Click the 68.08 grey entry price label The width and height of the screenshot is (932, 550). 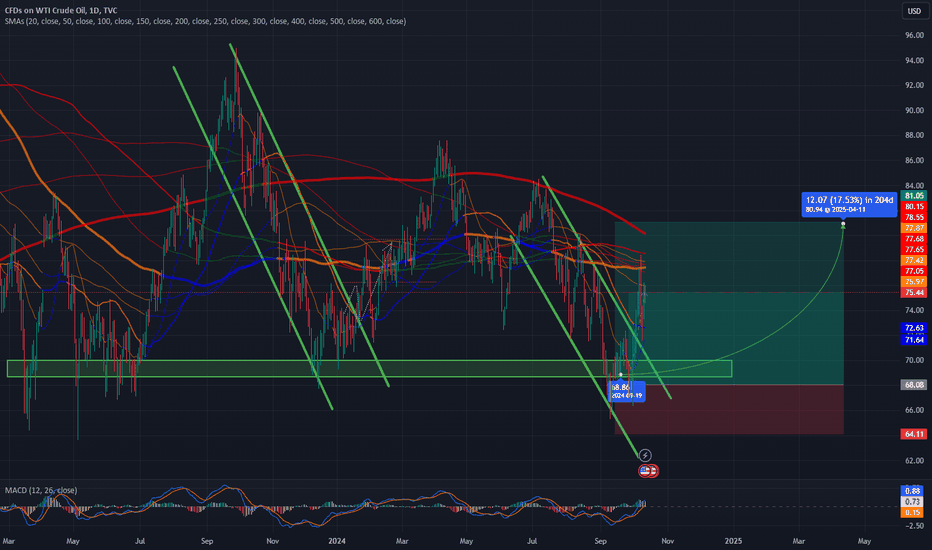click(914, 385)
